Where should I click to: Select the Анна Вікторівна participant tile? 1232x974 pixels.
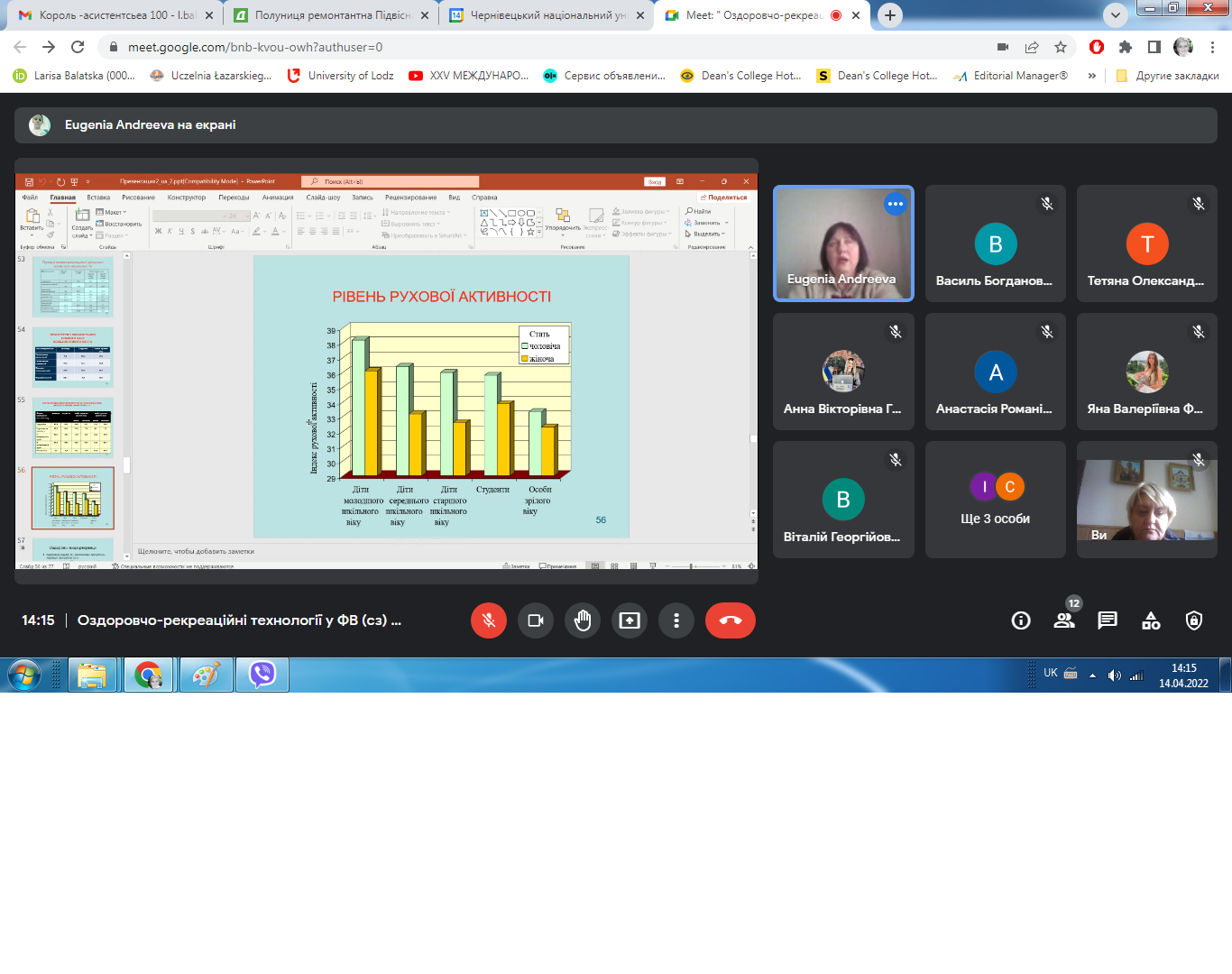point(843,372)
